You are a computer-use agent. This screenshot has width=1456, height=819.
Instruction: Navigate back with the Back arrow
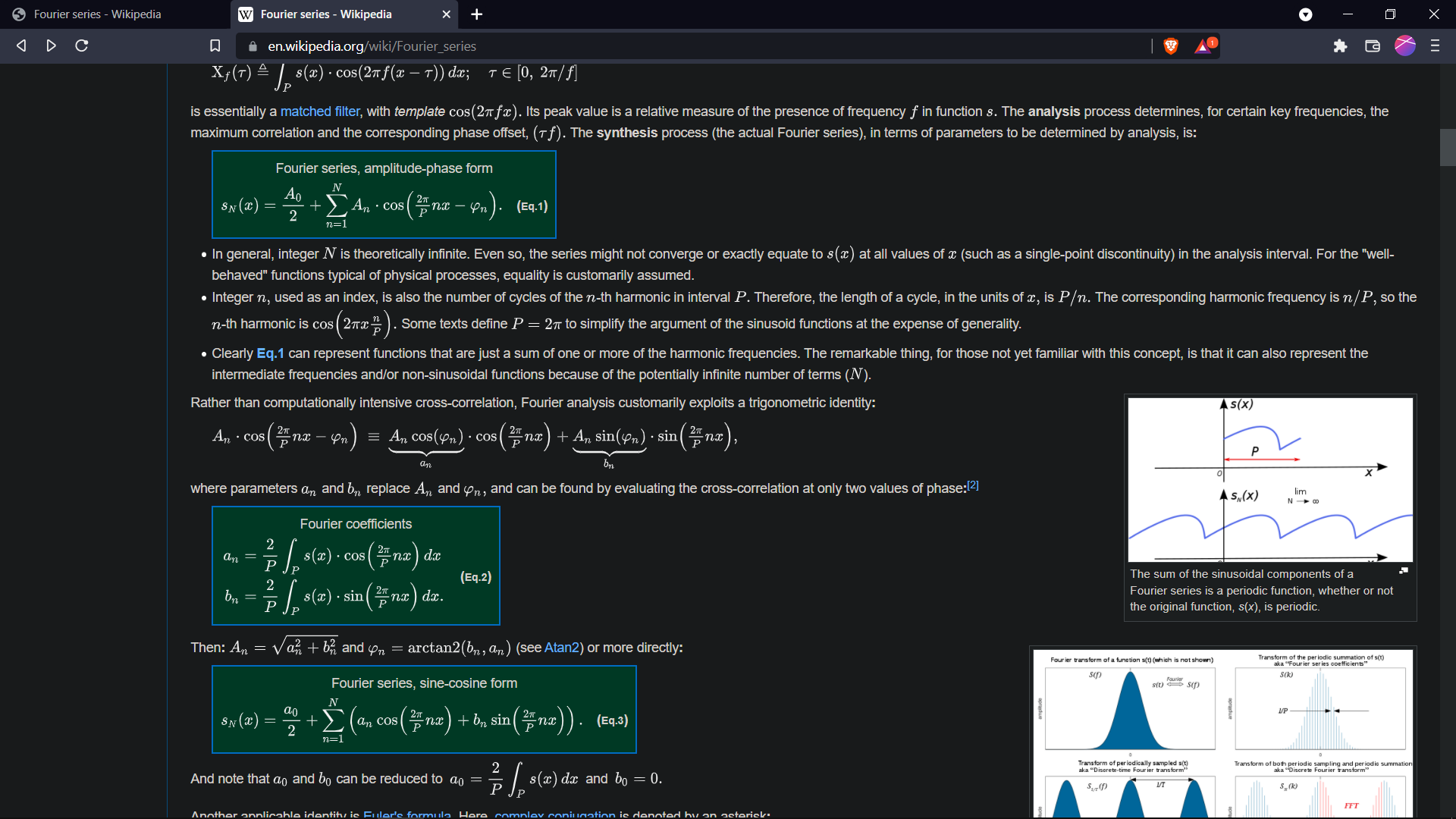click(20, 45)
